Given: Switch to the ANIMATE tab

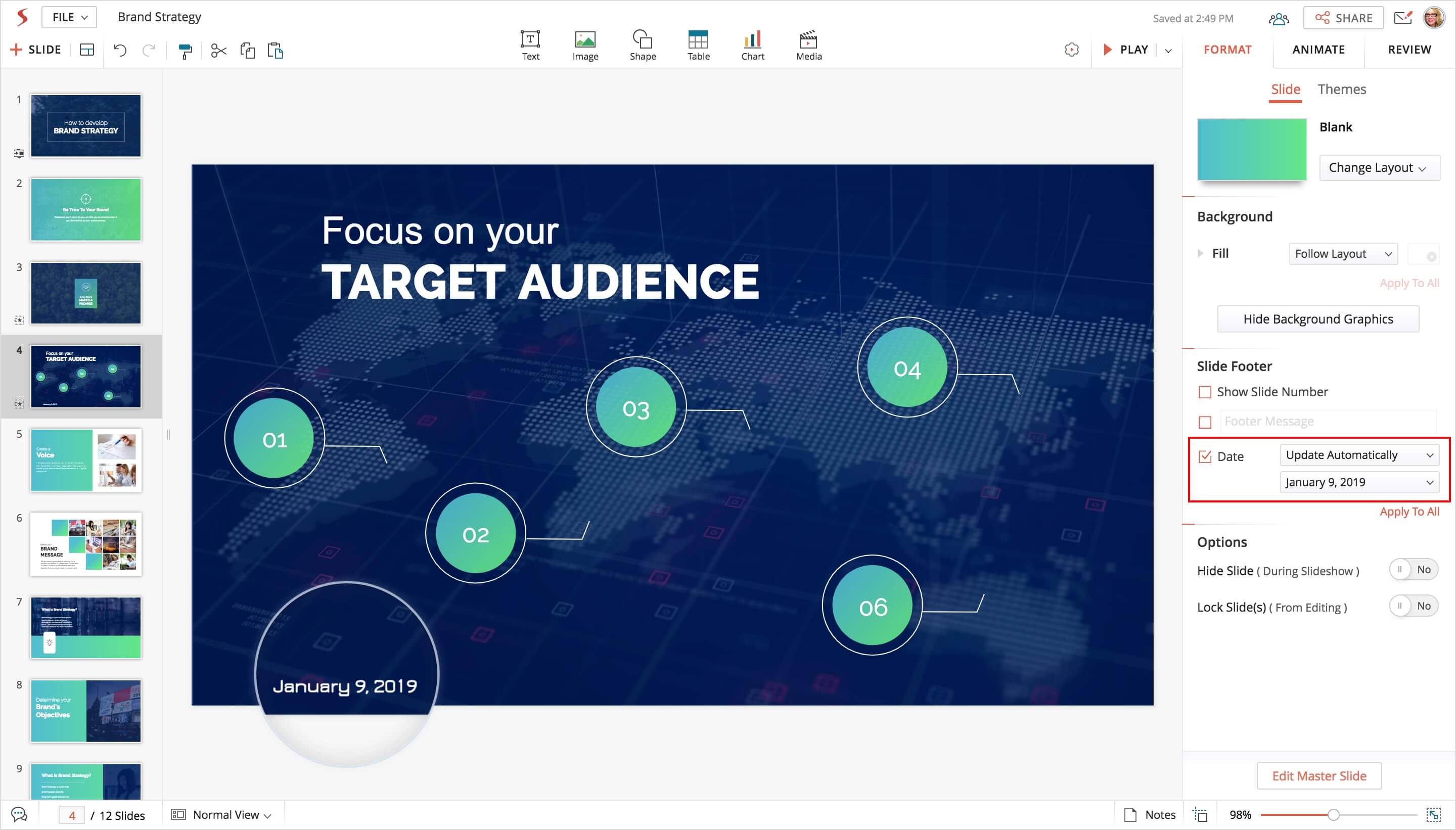Looking at the screenshot, I should [1318, 50].
